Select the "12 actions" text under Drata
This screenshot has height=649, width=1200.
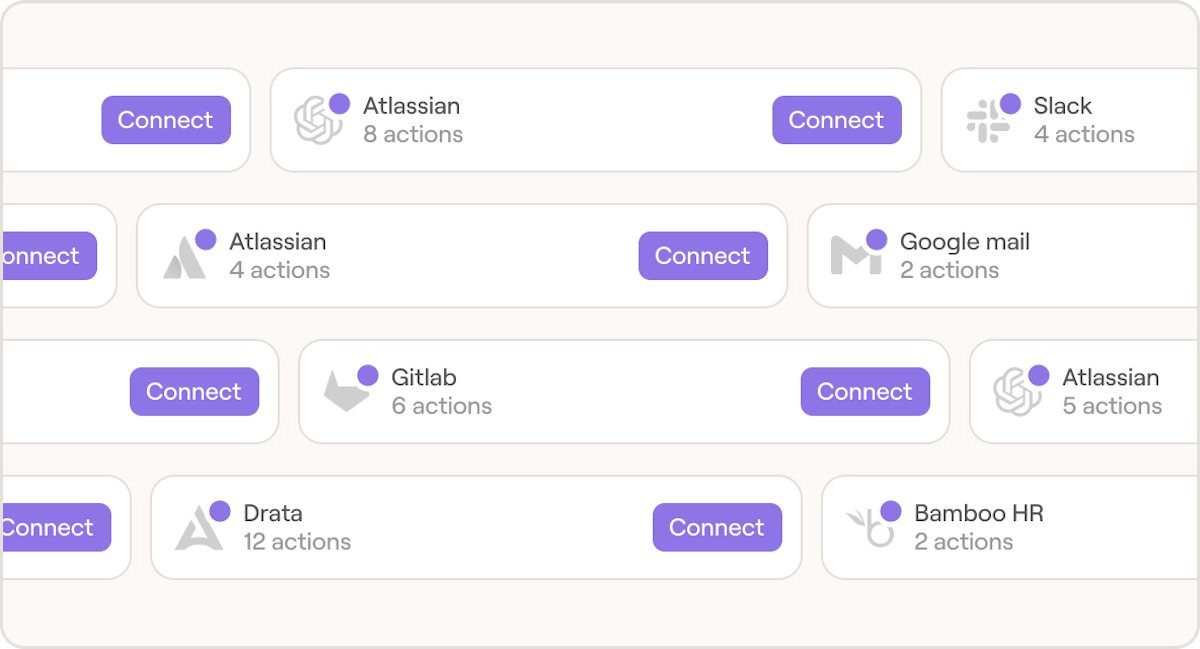tap(297, 542)
